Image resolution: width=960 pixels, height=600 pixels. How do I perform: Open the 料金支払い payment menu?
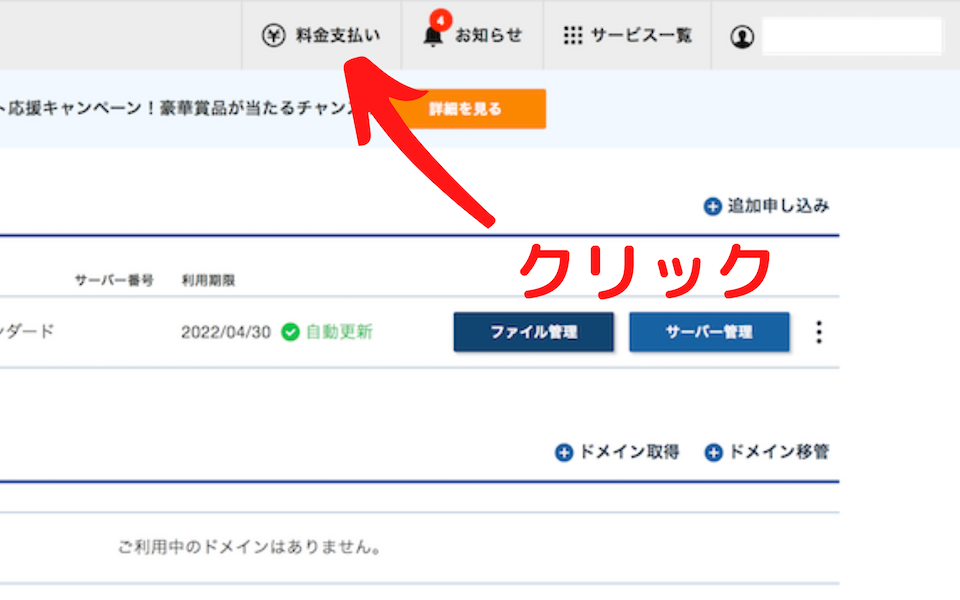coord(321,35)
